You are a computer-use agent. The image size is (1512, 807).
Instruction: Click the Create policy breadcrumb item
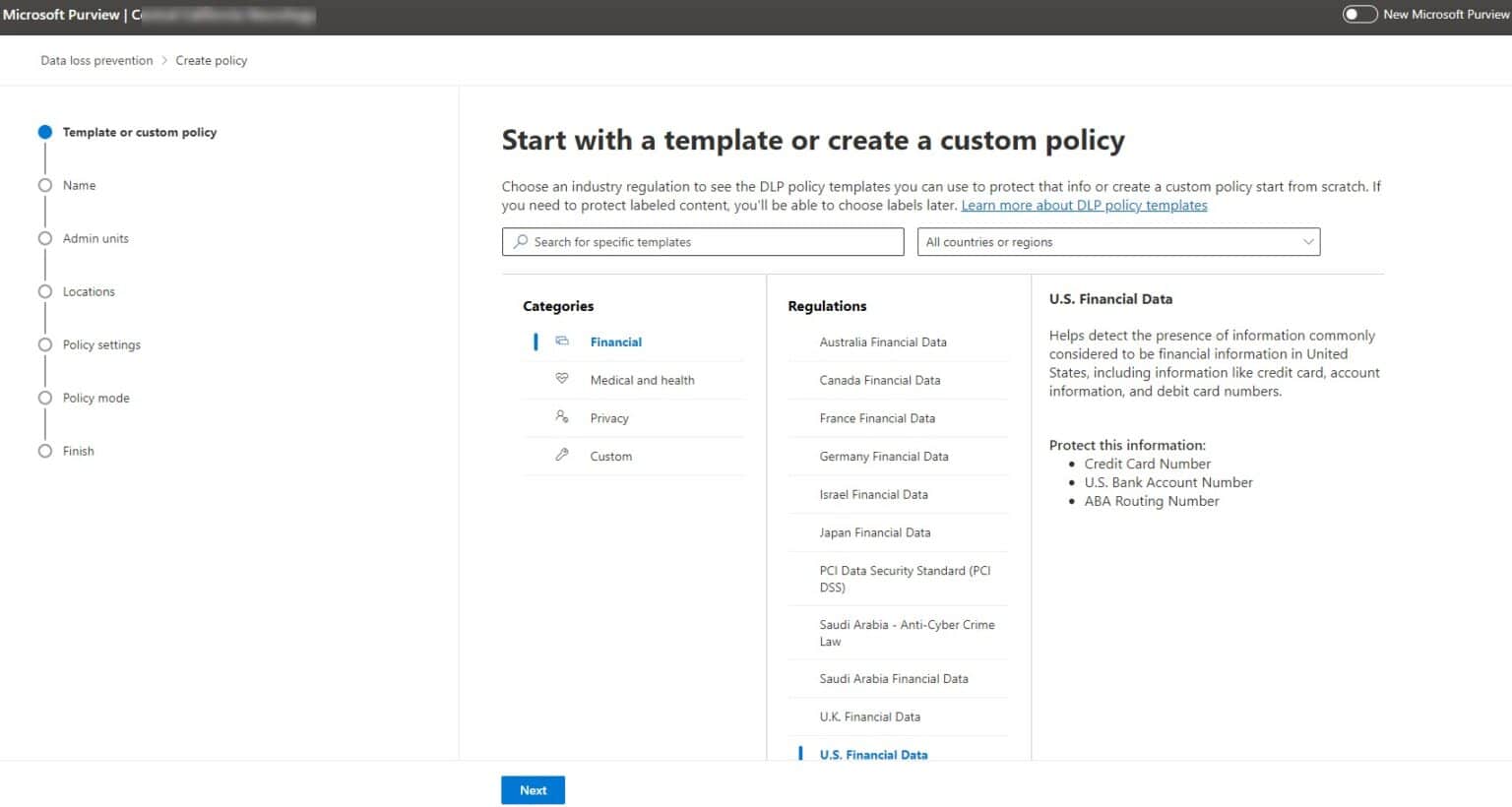[x=211, y=60]
